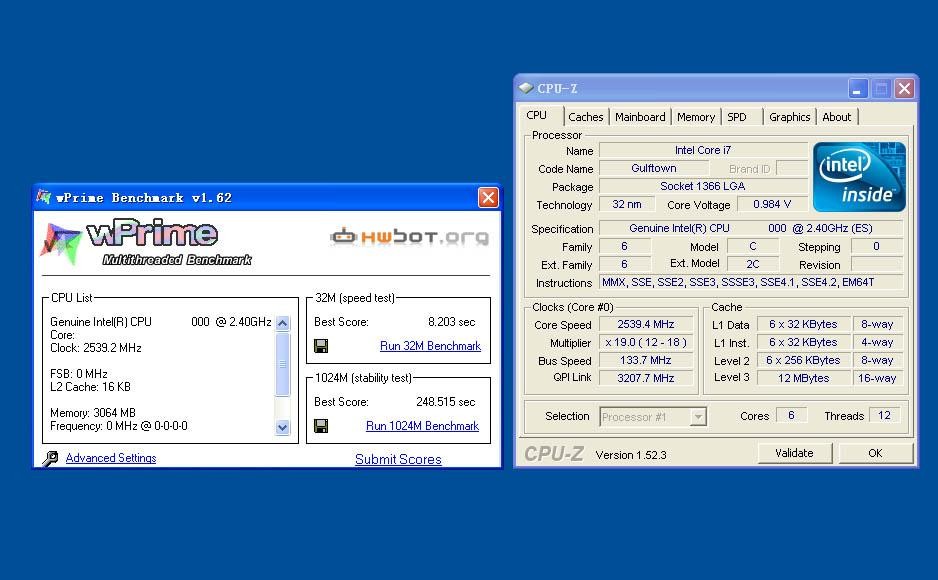Click the wrench icon beside Advanced Settings
Screen dimensions: 938x580
click(50, 458)
